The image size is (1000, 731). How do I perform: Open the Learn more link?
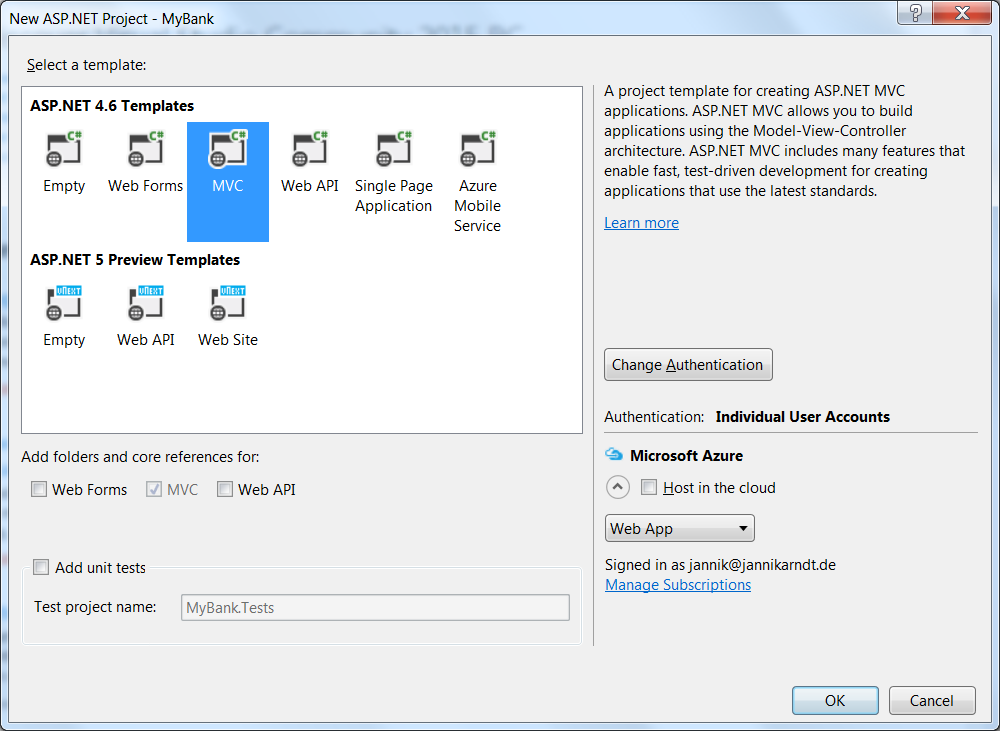(x=641, y=223)
